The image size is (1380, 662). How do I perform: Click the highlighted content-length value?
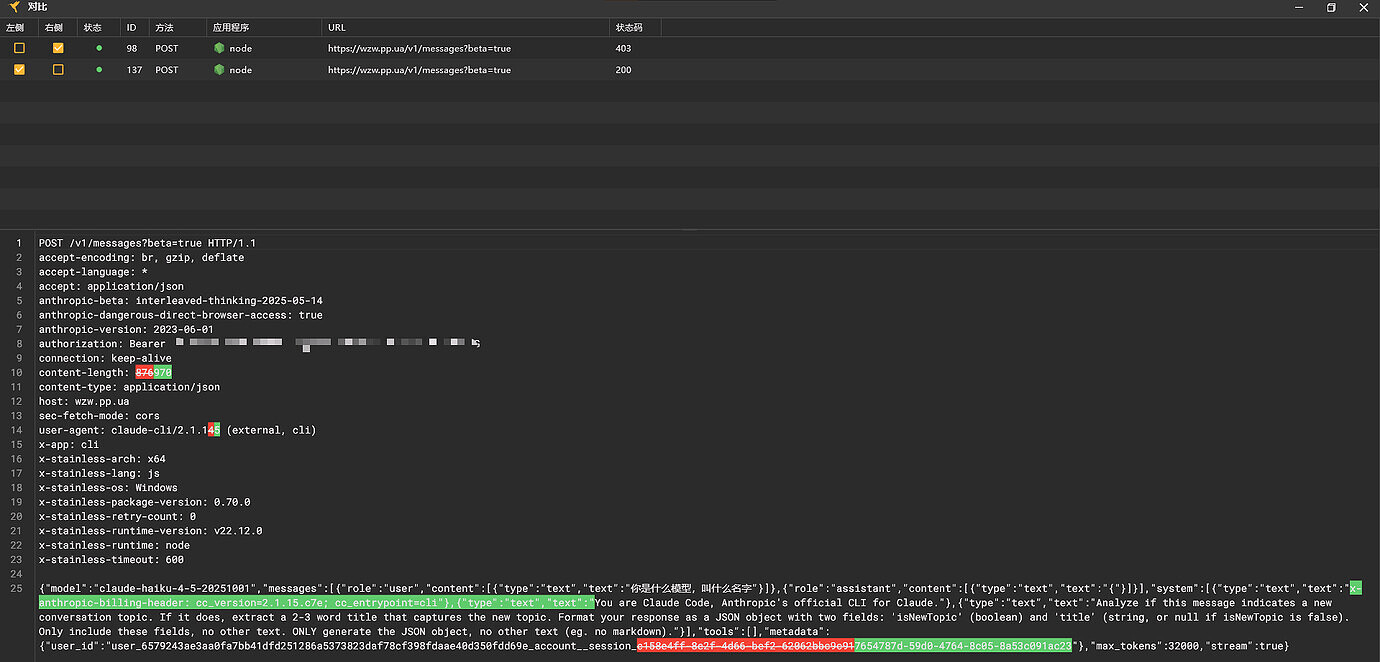click(154, 372)
